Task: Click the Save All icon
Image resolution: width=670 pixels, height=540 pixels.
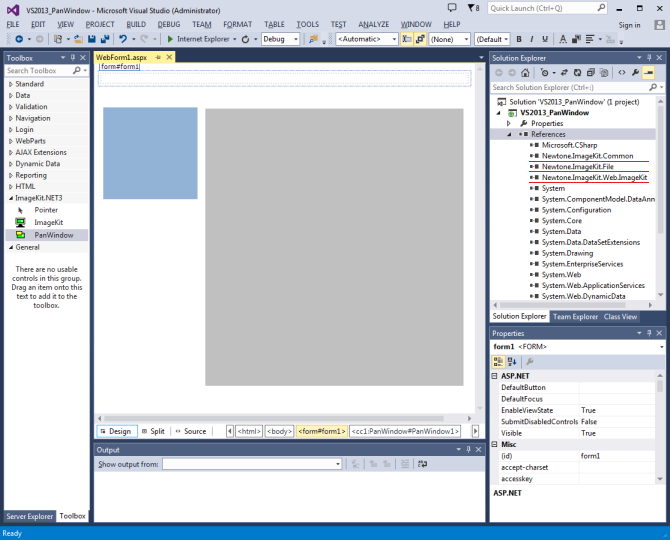Action: [105, 39]
